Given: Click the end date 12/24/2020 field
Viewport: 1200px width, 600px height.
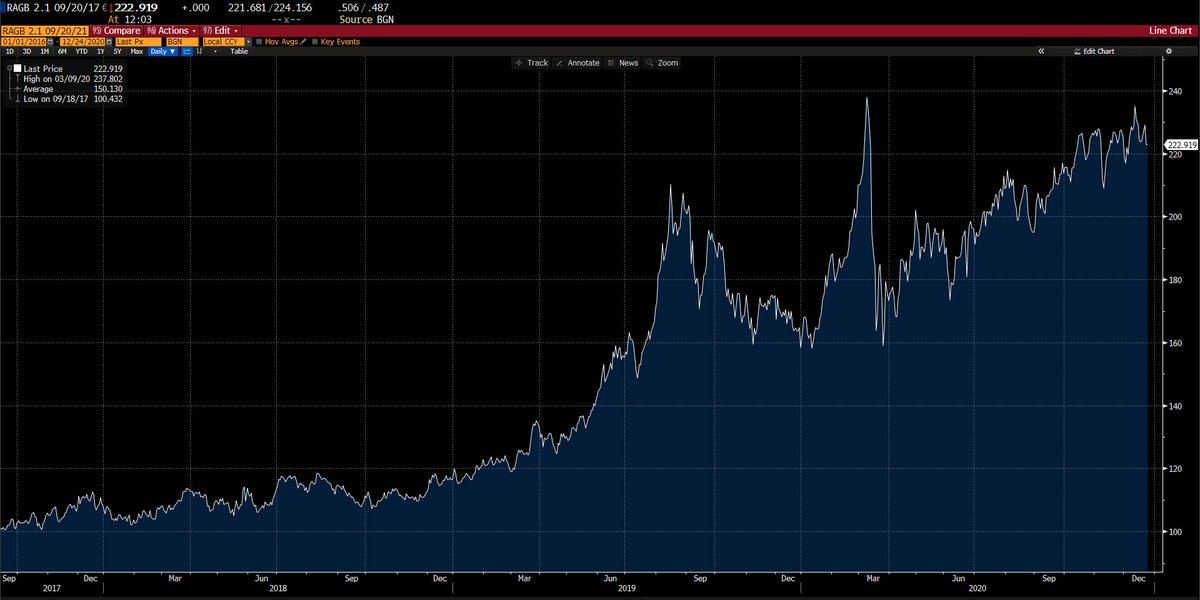Looking at the screenshot, I should pos(83,42).
